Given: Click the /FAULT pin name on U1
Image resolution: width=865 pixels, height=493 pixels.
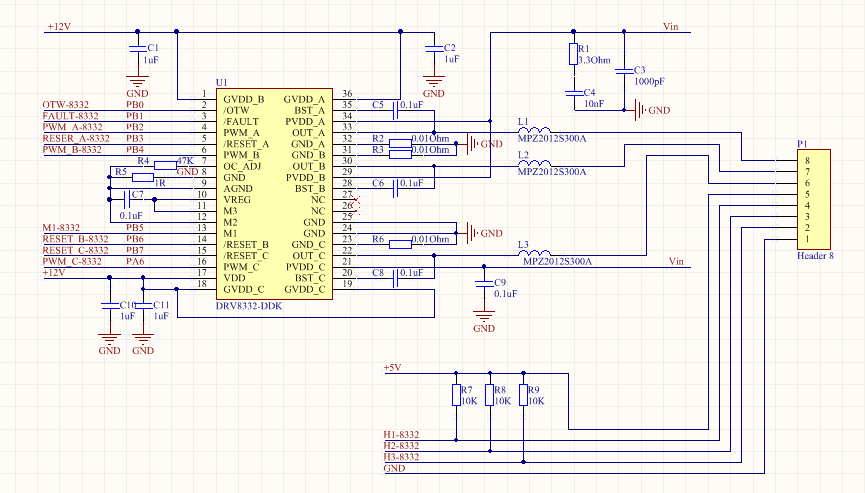Looking at the screenshot, I should pyautogui.click(x=241, y=122).
